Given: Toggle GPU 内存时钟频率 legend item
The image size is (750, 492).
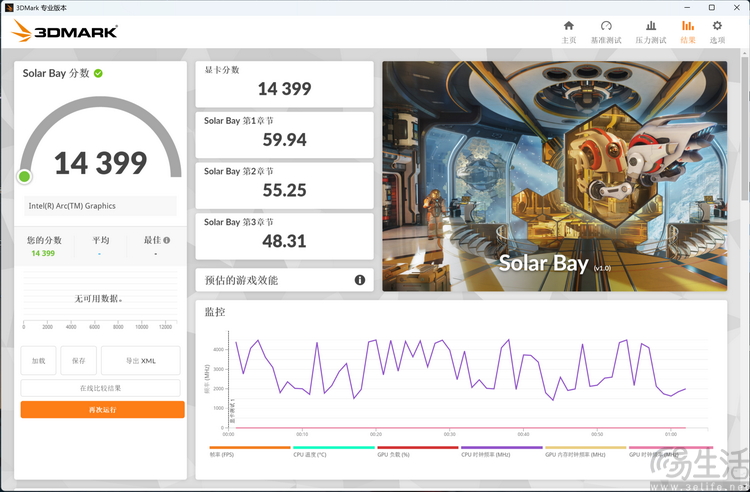Looking at the screenshot, I should tap(585, 451).
